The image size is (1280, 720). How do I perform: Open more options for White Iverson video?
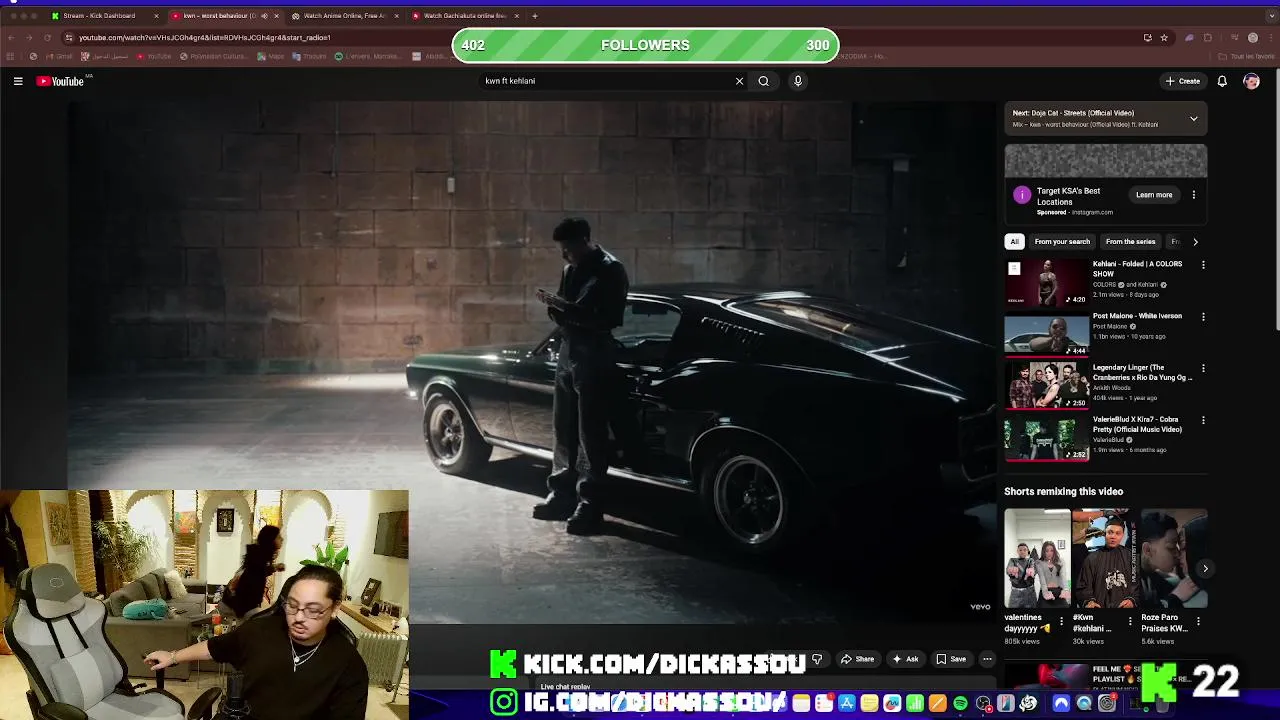(1203, 317)
